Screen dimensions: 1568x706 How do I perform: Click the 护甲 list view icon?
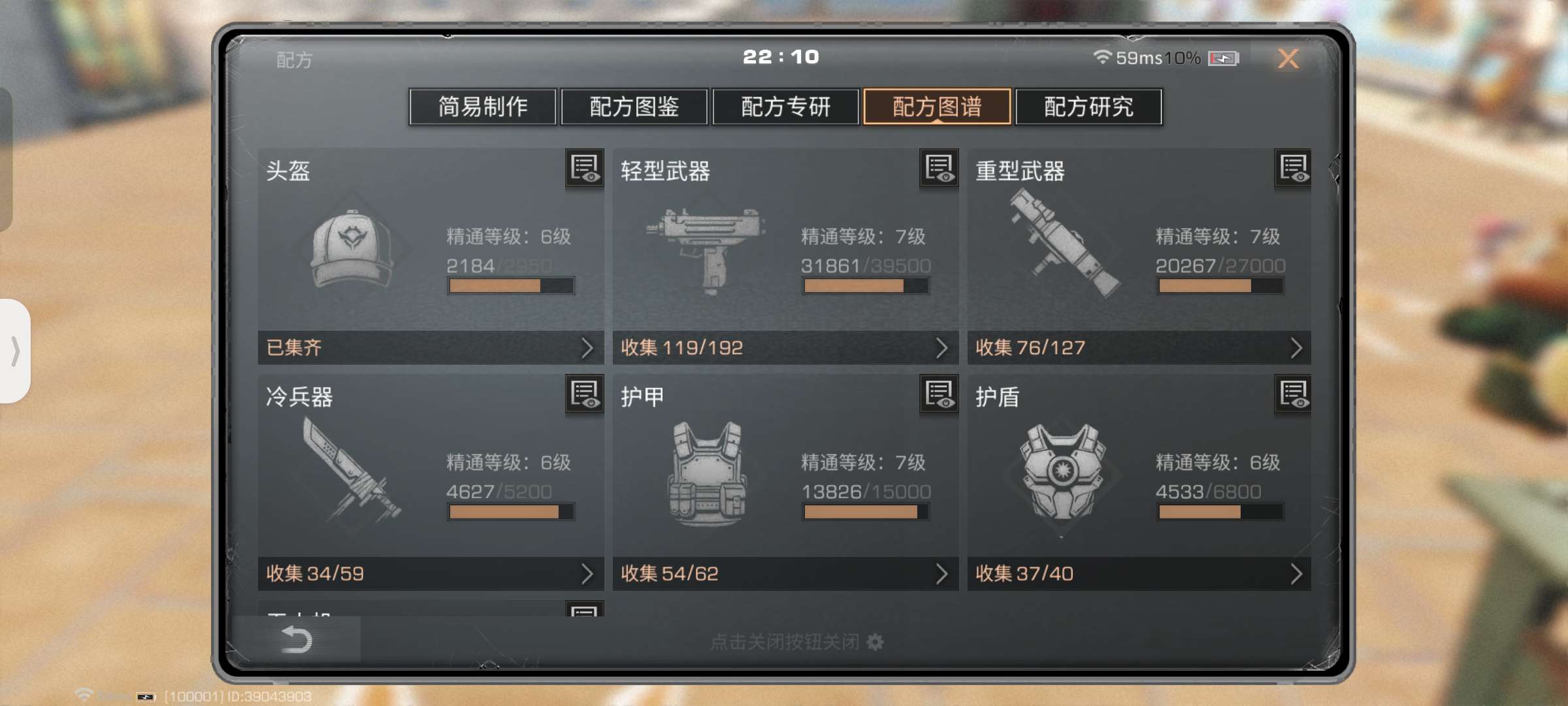[939, 394]
